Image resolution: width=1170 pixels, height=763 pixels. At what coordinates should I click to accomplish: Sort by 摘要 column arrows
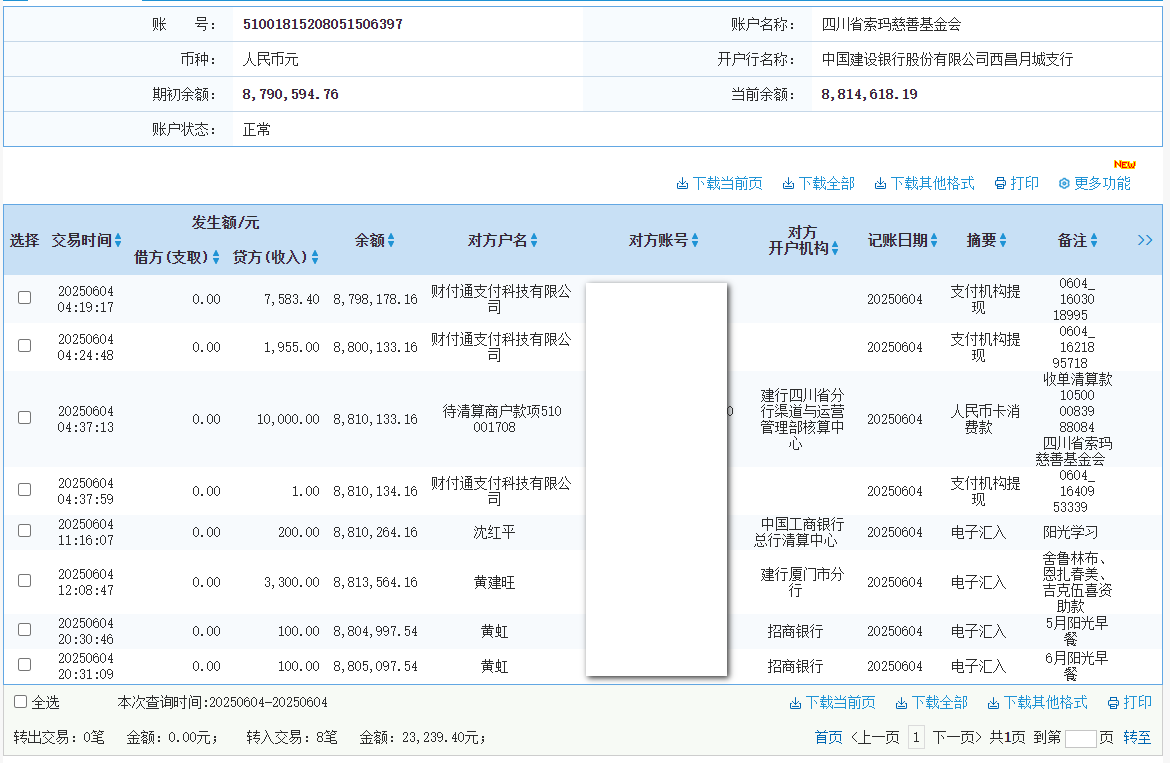tap(1003, 240)
